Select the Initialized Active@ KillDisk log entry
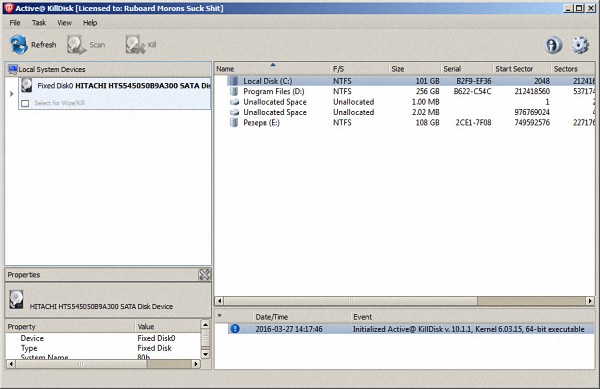 pos(411,329)
